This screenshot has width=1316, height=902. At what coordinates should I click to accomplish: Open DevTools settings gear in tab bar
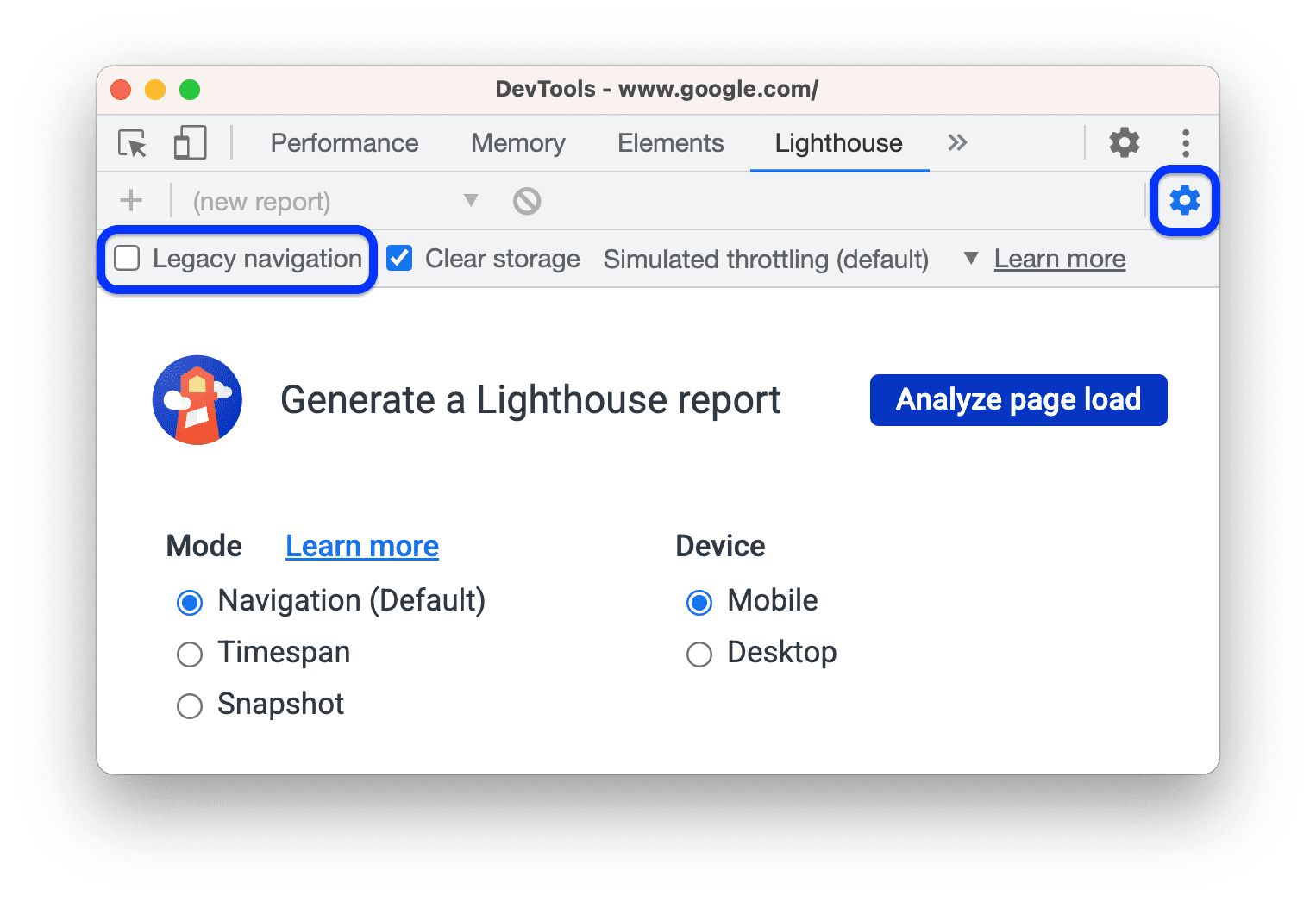[1124, 142]
